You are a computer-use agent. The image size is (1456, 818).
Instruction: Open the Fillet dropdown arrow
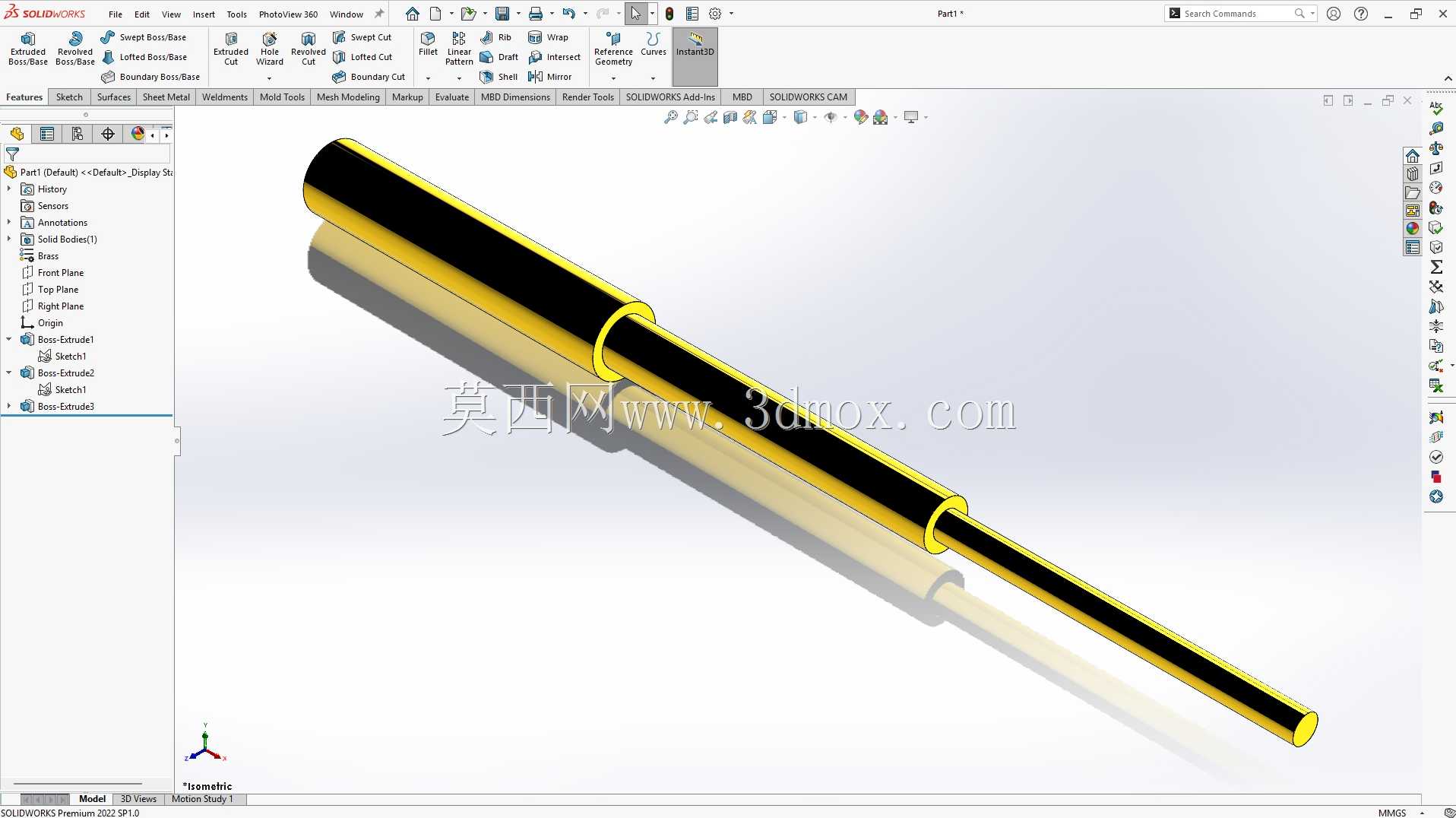pyautogui.click(x=428, y=78)
